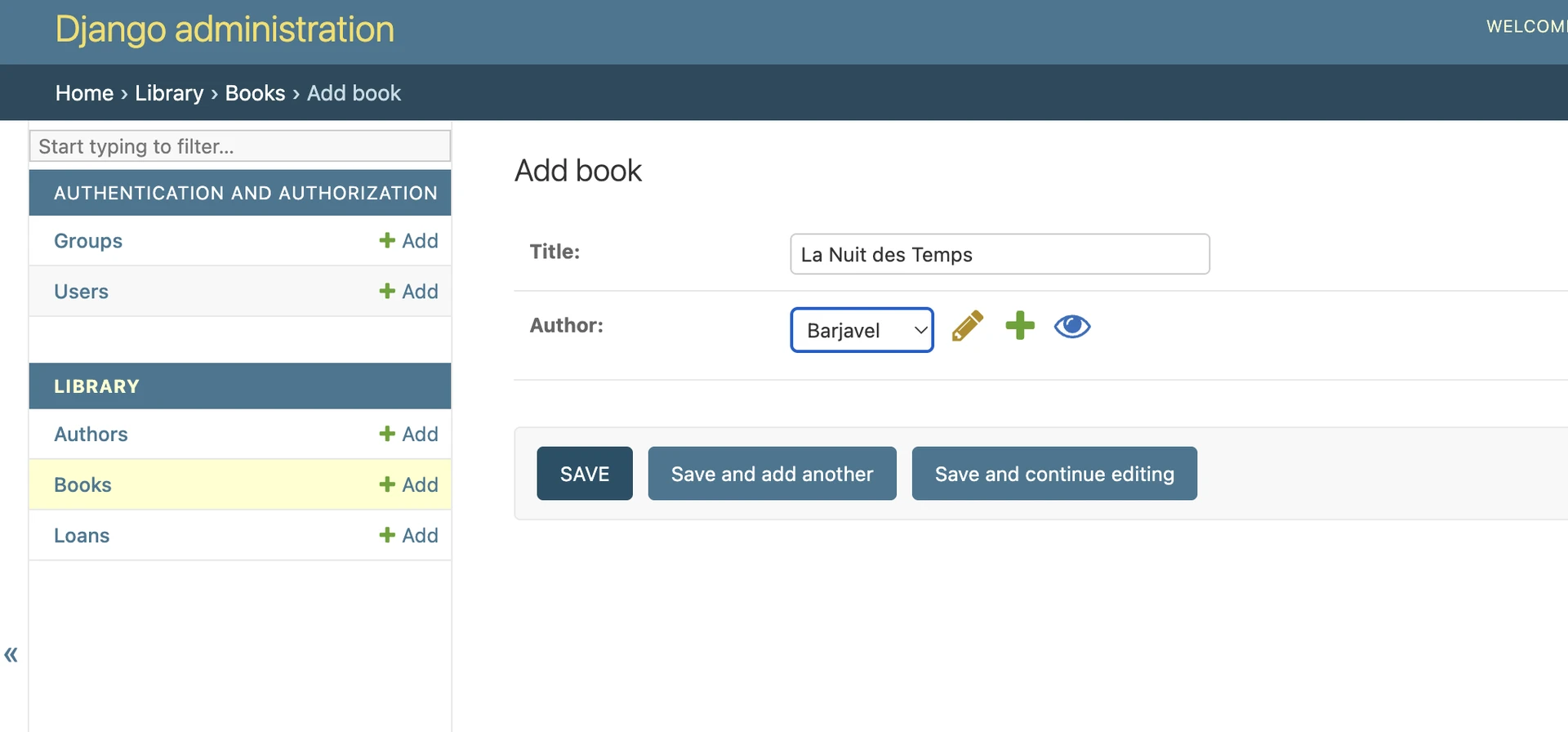Open Library in the breadcrumb
The image size is (1568, 732).
(169, 93)
